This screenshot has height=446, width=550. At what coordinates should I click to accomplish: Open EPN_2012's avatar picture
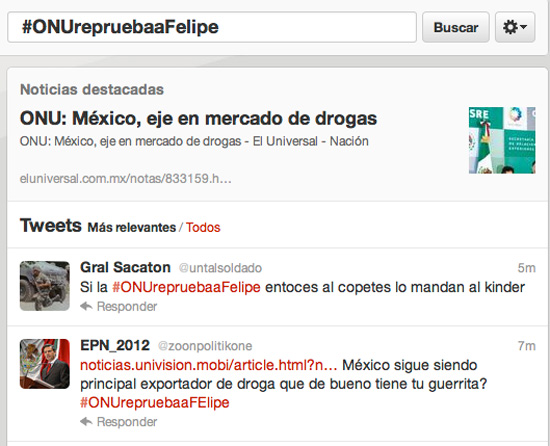coord(45,364)
